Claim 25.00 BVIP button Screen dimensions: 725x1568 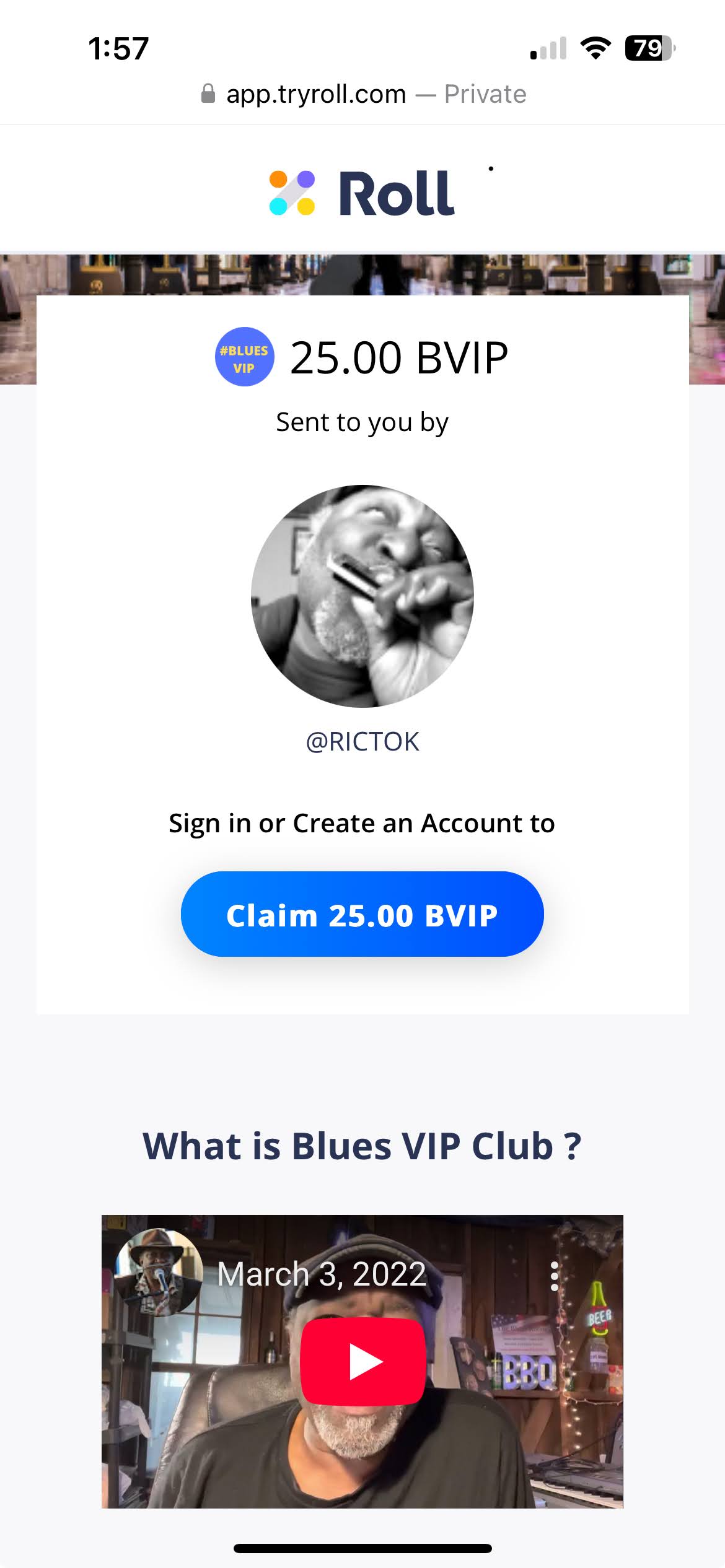[362, 914]
